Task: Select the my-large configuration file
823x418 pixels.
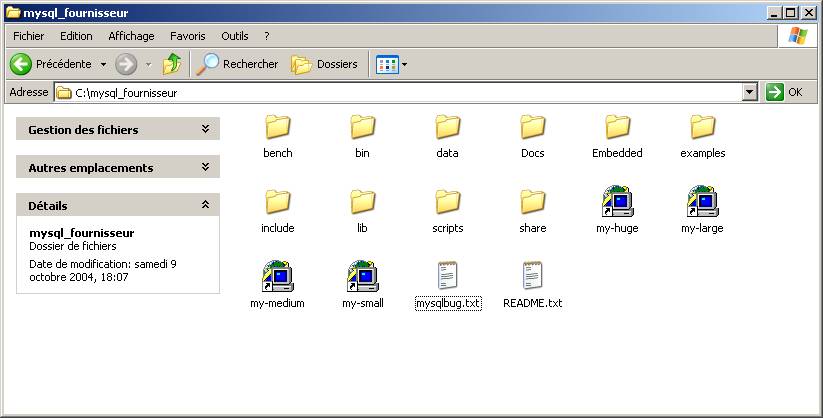Action: [702, 203]
